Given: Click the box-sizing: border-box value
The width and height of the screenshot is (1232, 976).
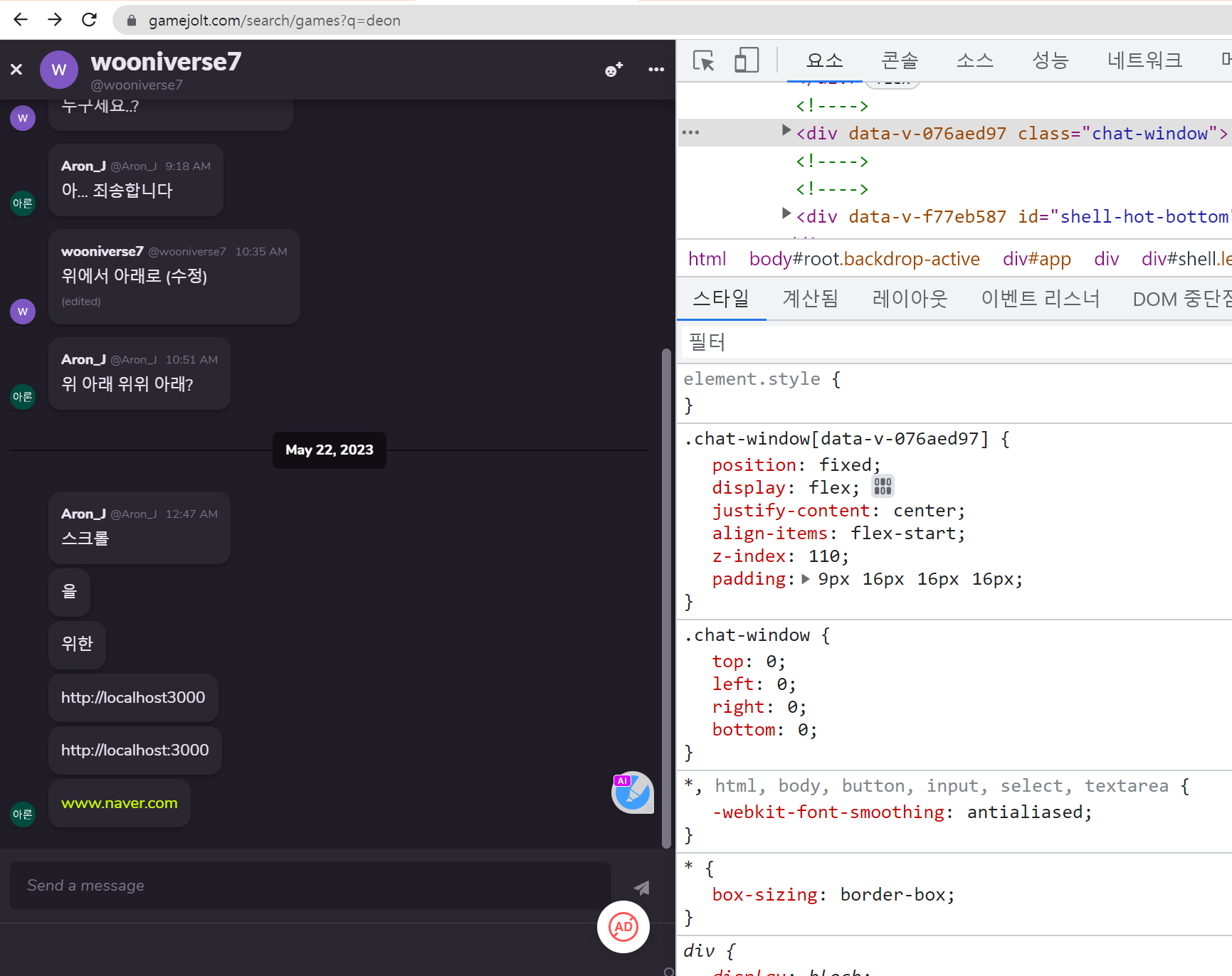Looking at the screenshot, I should click(893, 895).
